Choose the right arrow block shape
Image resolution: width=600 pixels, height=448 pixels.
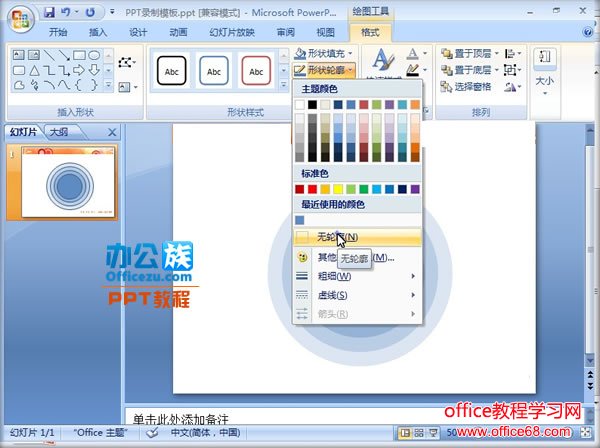(79, 70)
